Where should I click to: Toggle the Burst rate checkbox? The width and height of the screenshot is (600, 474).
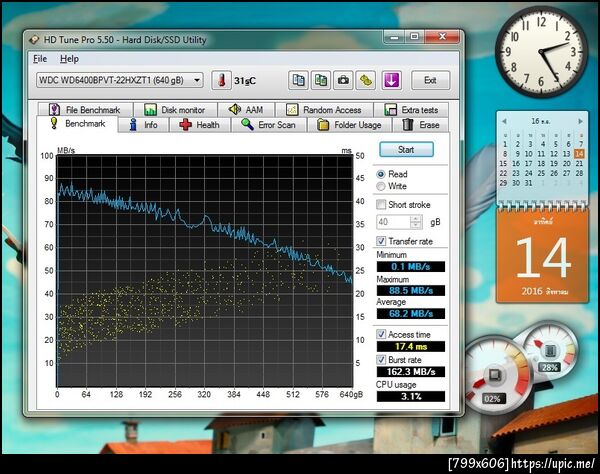381,360
